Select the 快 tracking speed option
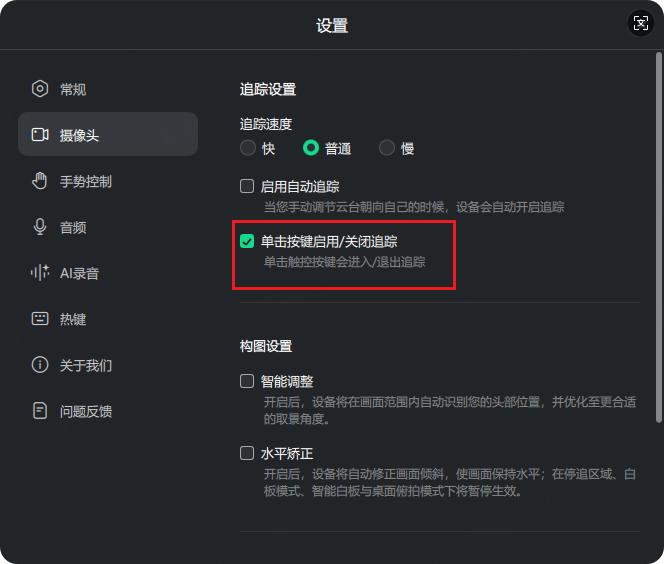664x564 pixels. point(248,148)
